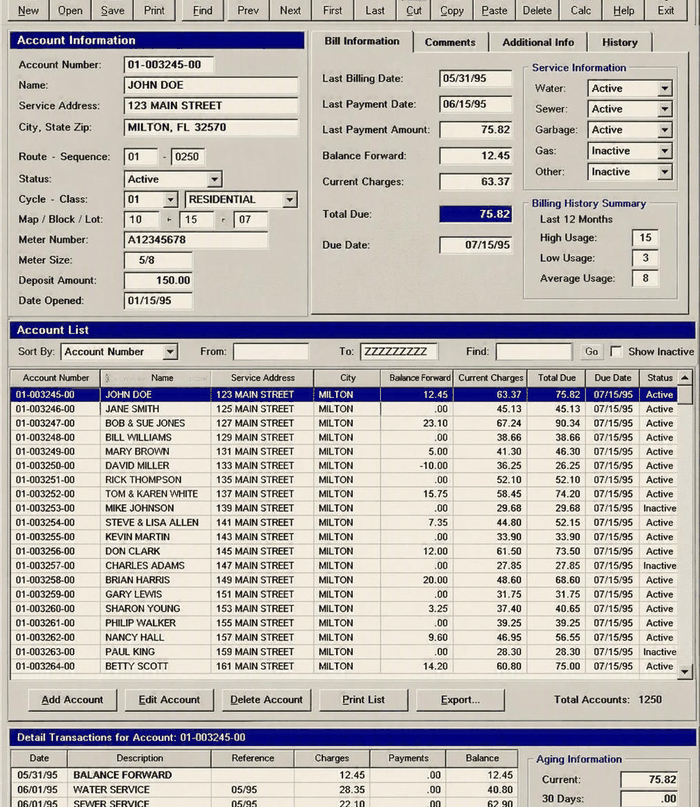Click the New toolbar button

tap(28, 10)
